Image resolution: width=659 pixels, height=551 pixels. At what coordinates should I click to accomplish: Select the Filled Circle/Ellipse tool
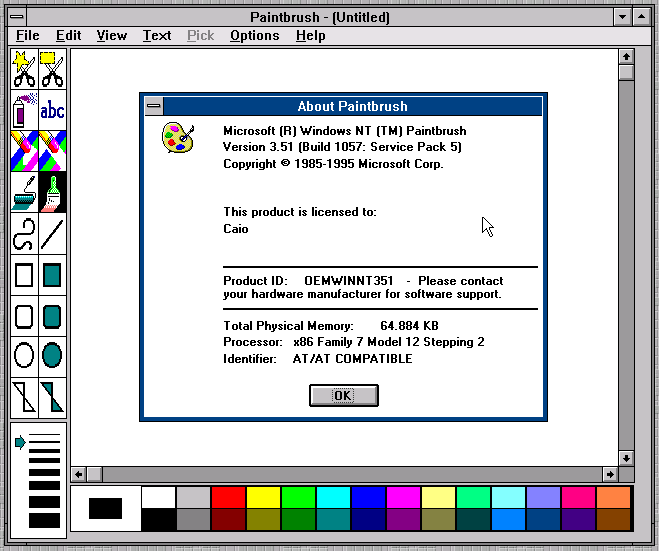pos(52,356)
